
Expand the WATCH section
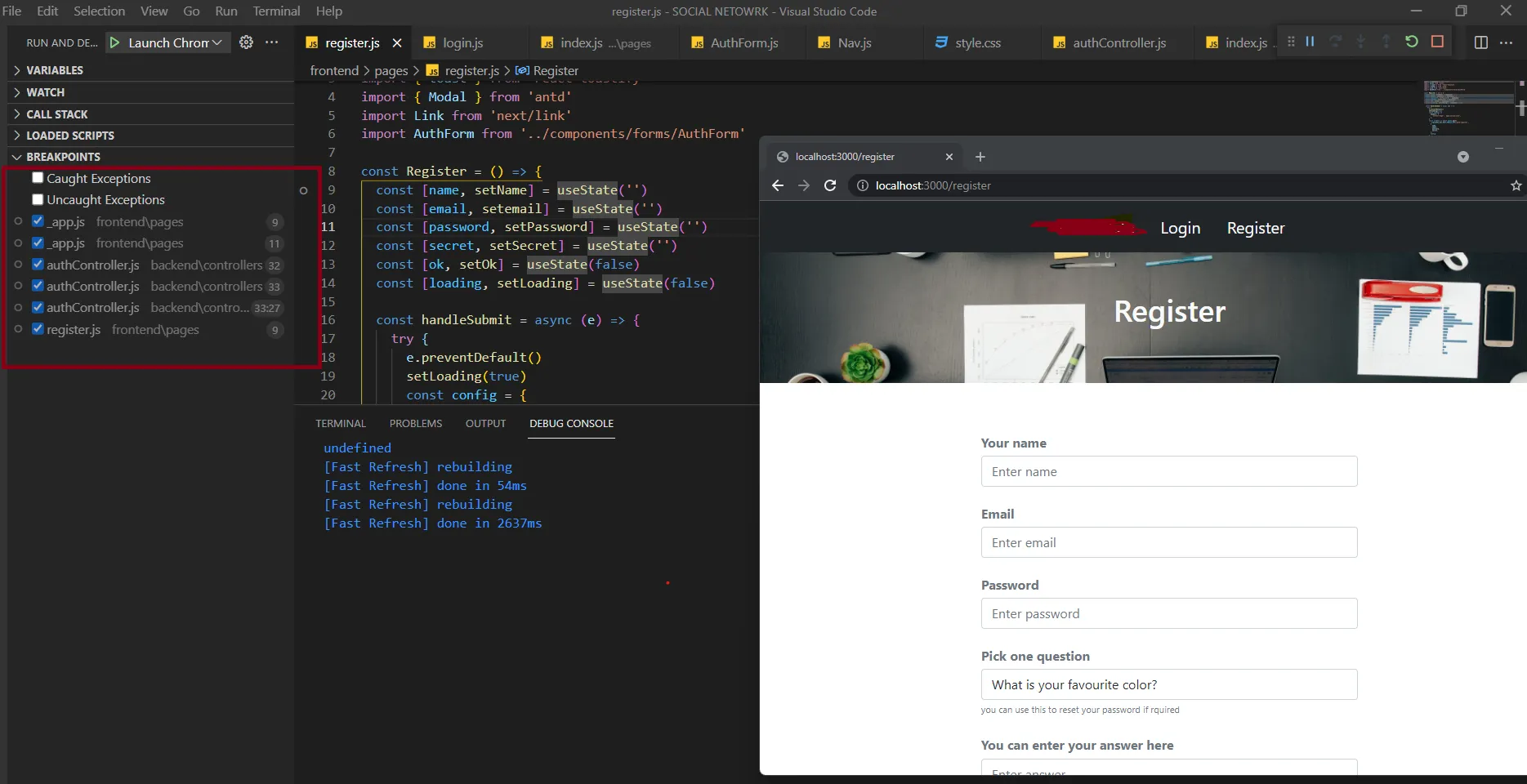click(x=152, y=92)
